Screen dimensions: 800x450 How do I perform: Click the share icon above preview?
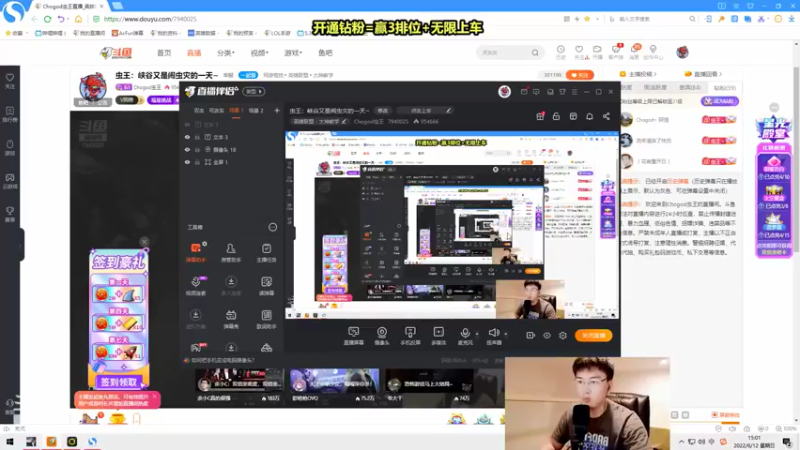(606, 116)
